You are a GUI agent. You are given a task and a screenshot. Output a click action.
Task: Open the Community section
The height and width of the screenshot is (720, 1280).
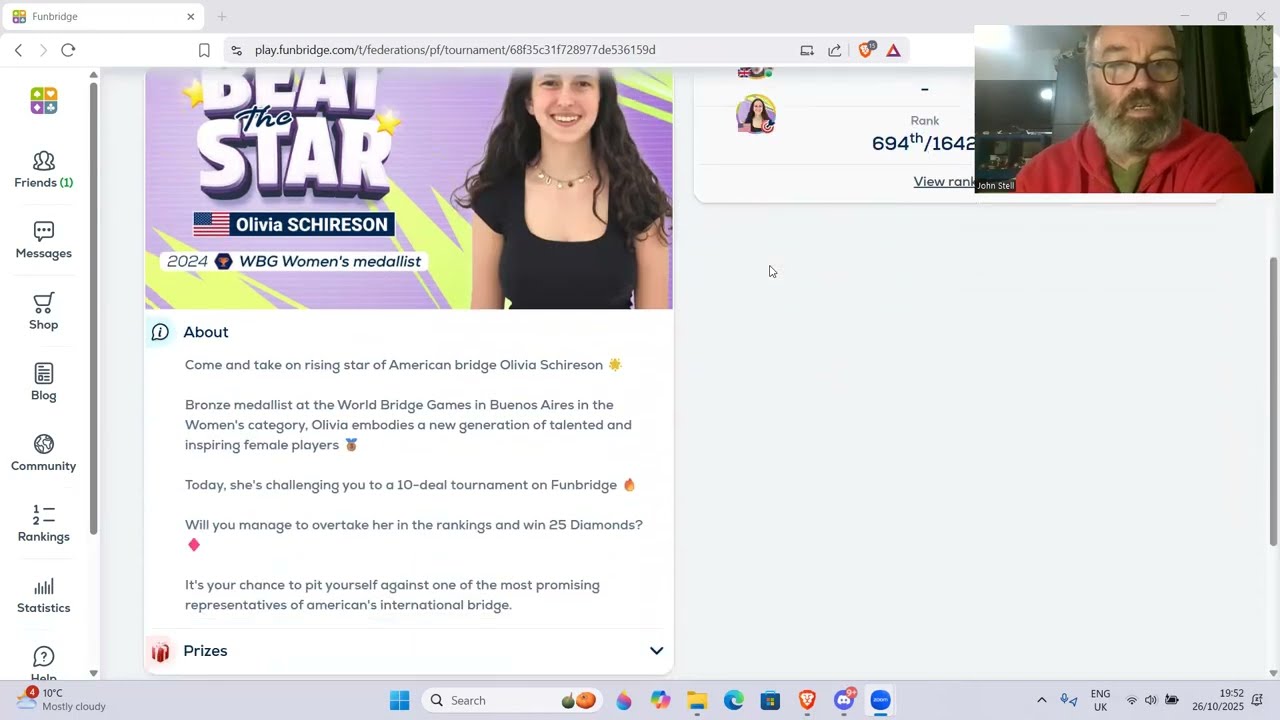pos(44,454)
